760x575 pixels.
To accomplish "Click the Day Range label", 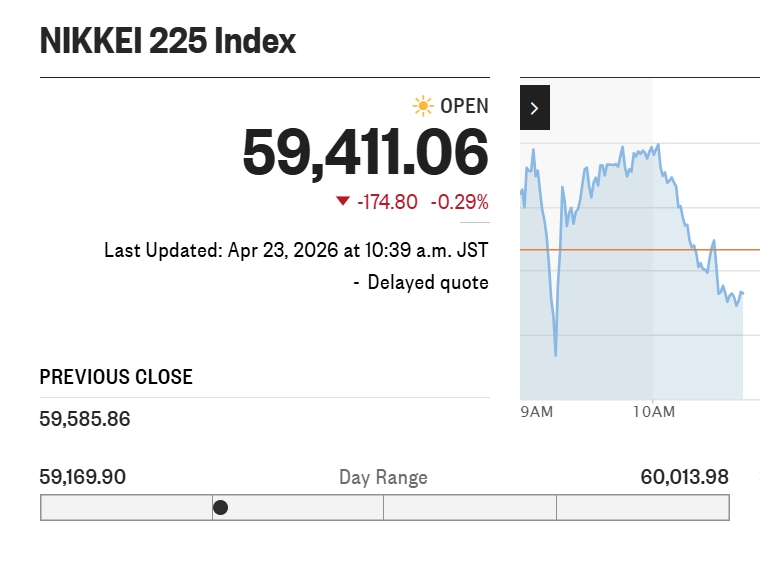I will pyautogui.click(x=383, y=478).
